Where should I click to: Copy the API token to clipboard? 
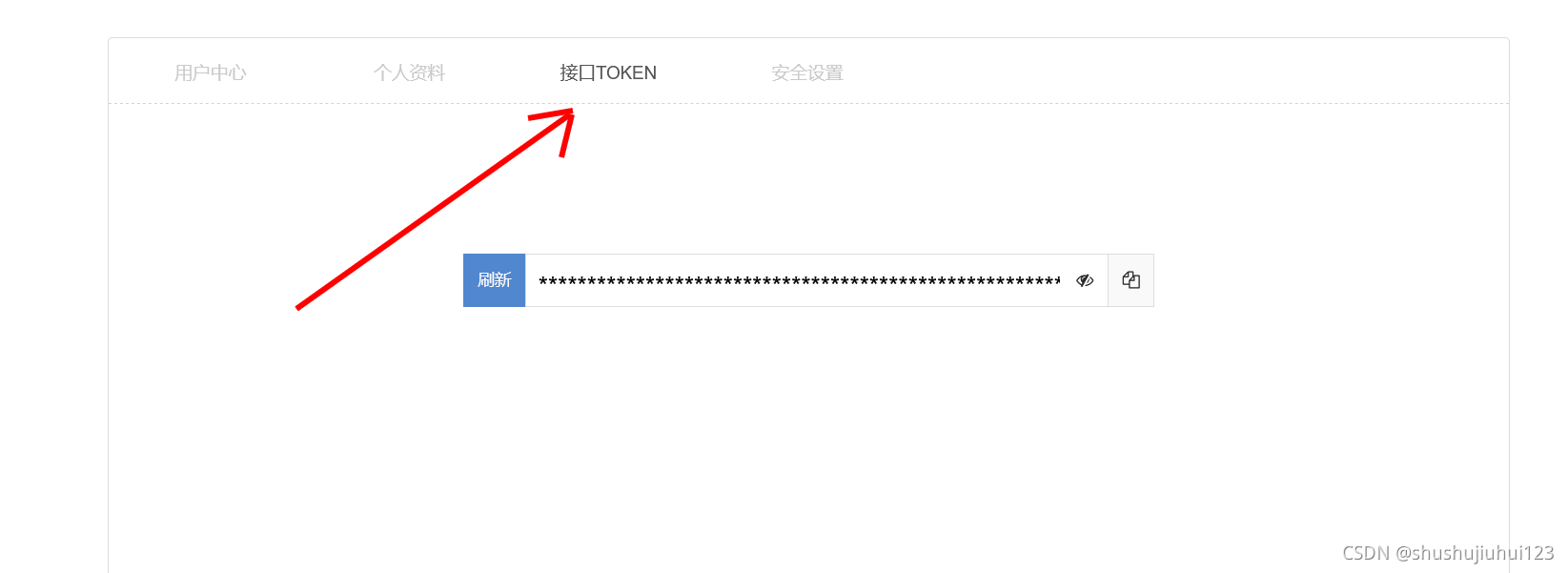[1130, 280]
